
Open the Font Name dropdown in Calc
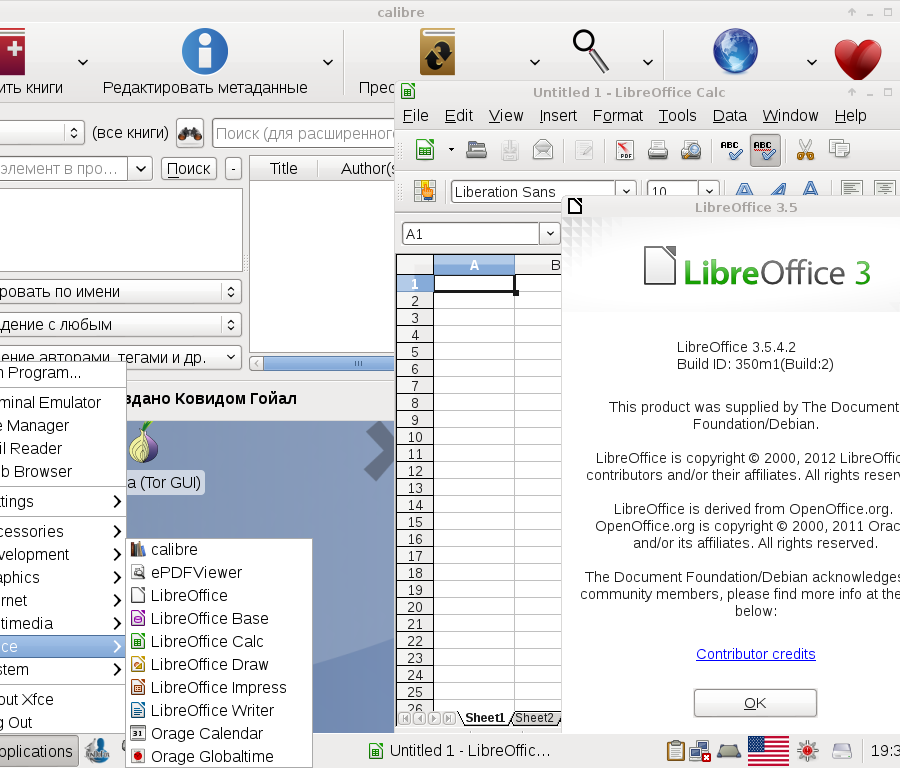point(626,190)
